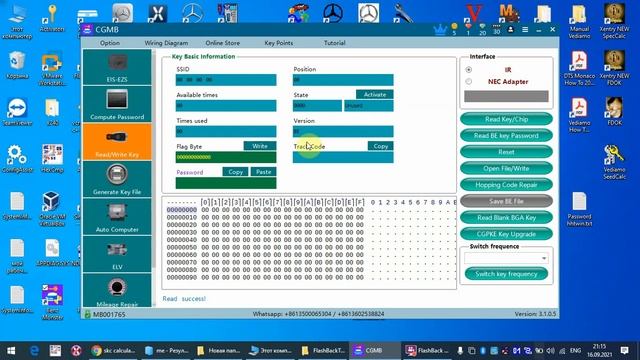Switch to the Chrome skc calculator taskbar window

pyautogui.click(x=113, y=351)
